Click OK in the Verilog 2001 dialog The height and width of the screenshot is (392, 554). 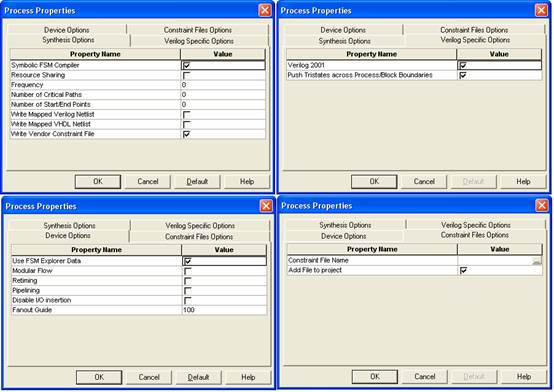tap(374, 182)
